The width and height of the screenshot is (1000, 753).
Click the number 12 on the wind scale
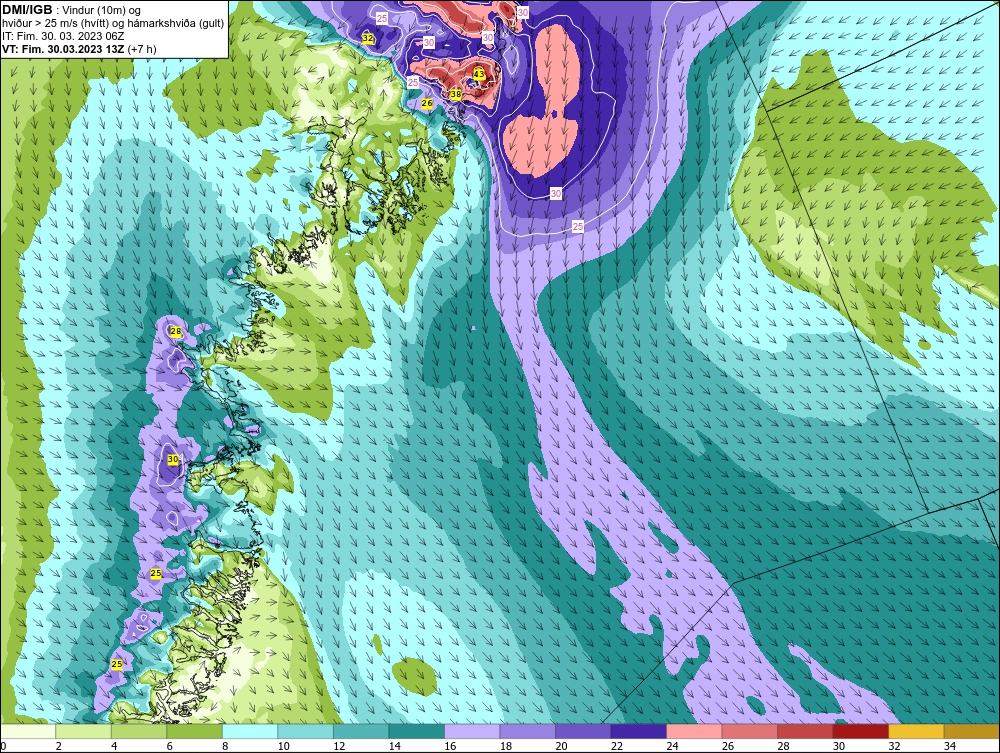click(x=339, y=746)
